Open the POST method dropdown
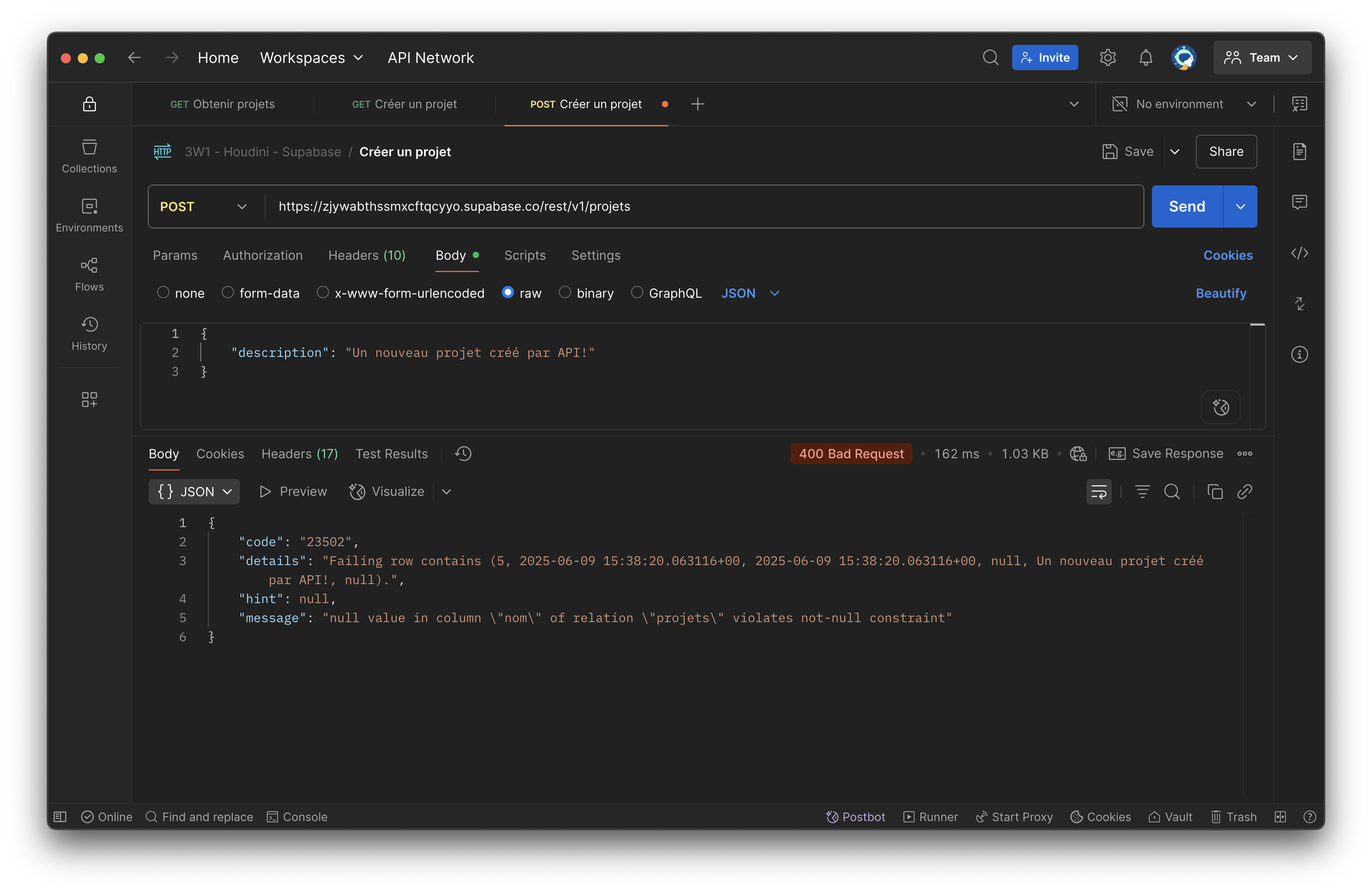Image resolution: width=1372 pixels, height=892 pixels. (204, 206)
